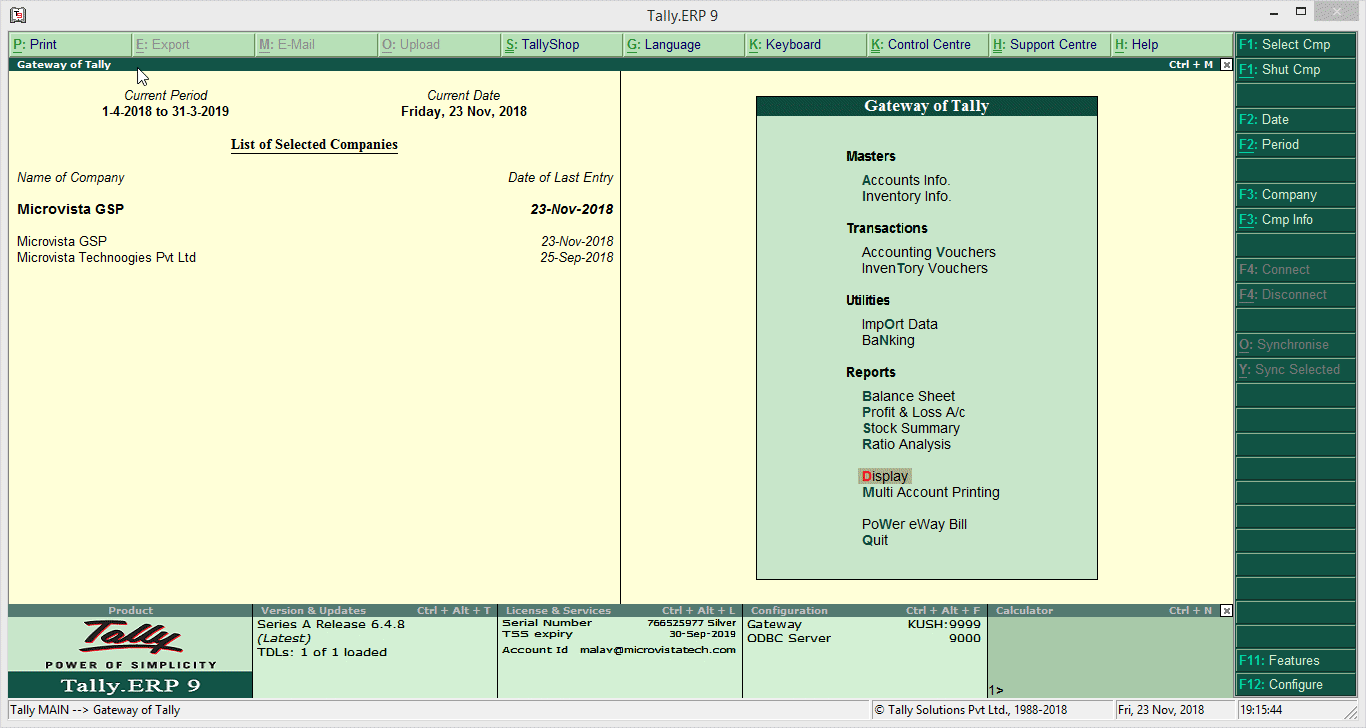This screenshot has height=728, width=1366.
Task: Select Quit in Gateway menu
Action: click(875, 540)
